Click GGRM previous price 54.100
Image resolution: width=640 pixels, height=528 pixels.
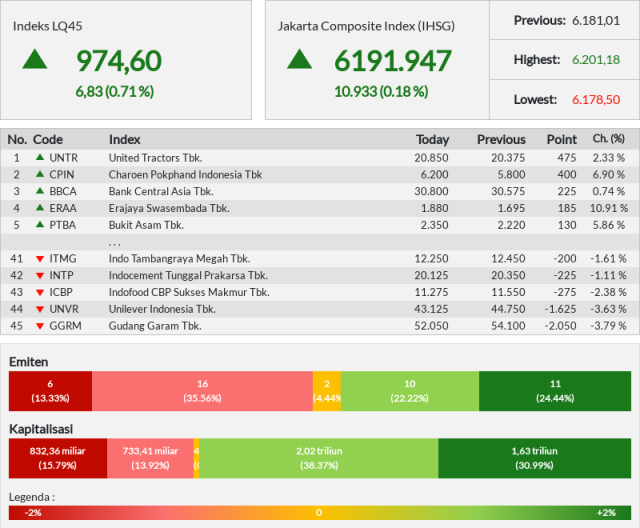508,326
